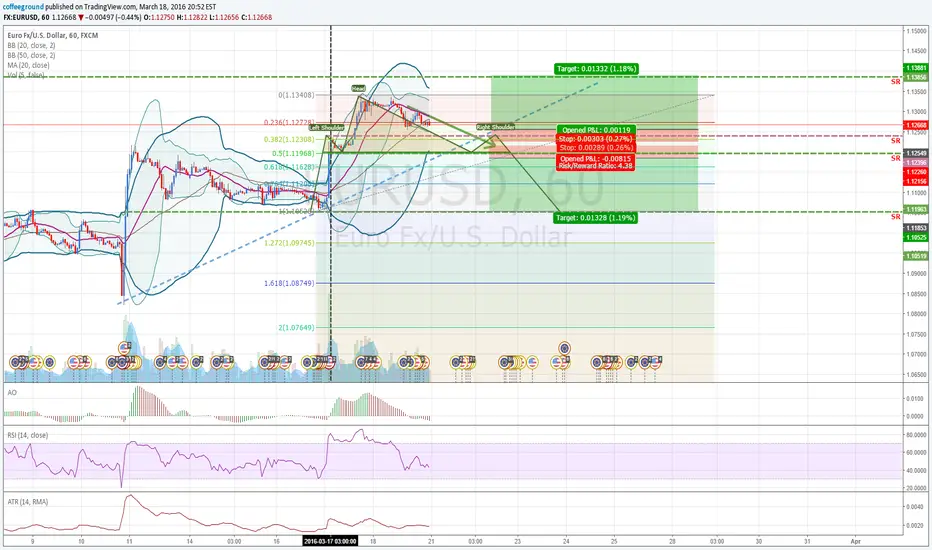The width and height of the screenshot is (932, 550).
Task: Click the 1.13881 green price tag
Action: (x=915, y=68)
